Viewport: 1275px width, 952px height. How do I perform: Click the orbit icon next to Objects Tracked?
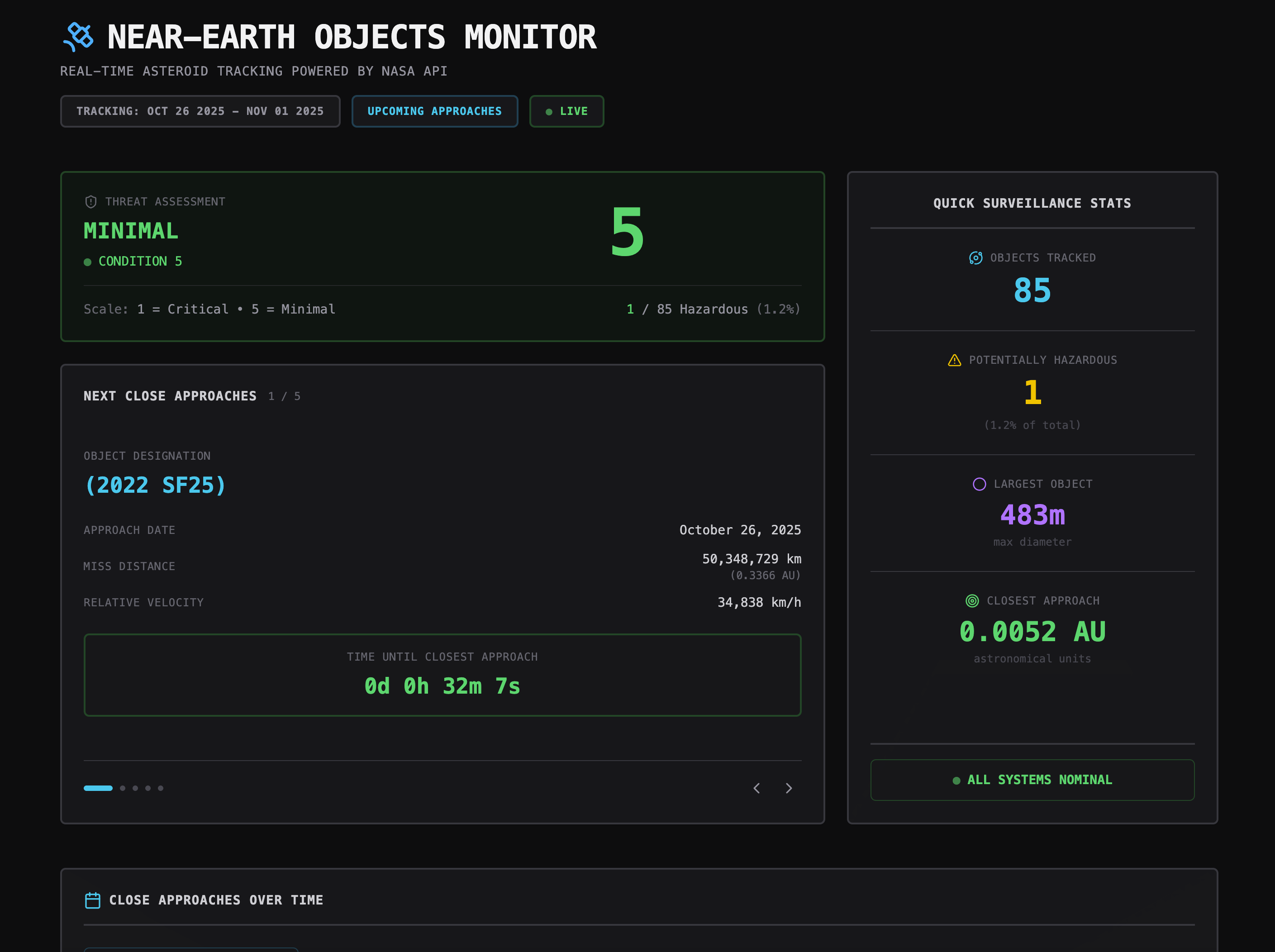click(x=975, y=257)
